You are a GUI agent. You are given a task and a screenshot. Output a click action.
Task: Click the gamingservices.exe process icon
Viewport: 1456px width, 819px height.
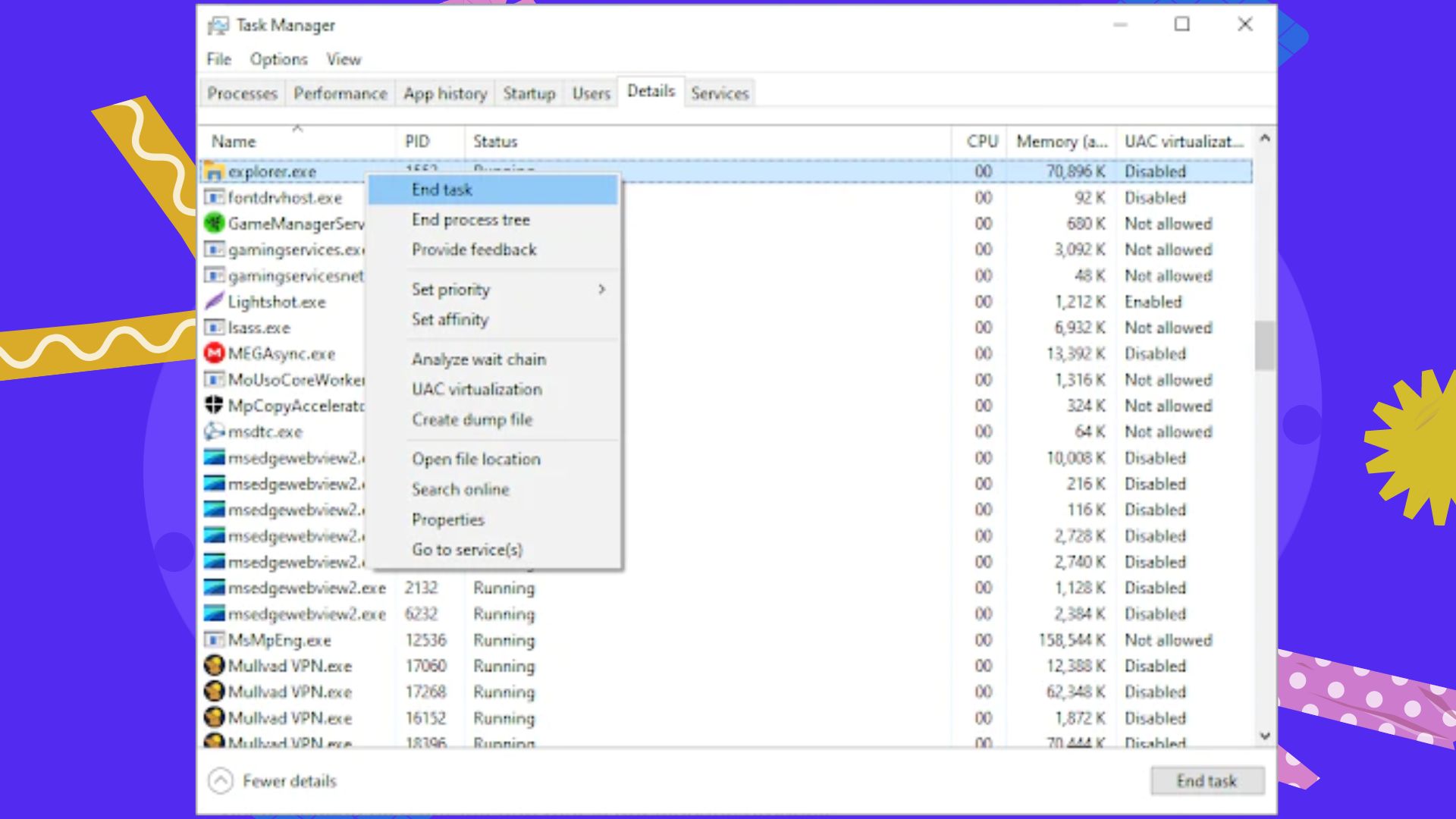215,249
